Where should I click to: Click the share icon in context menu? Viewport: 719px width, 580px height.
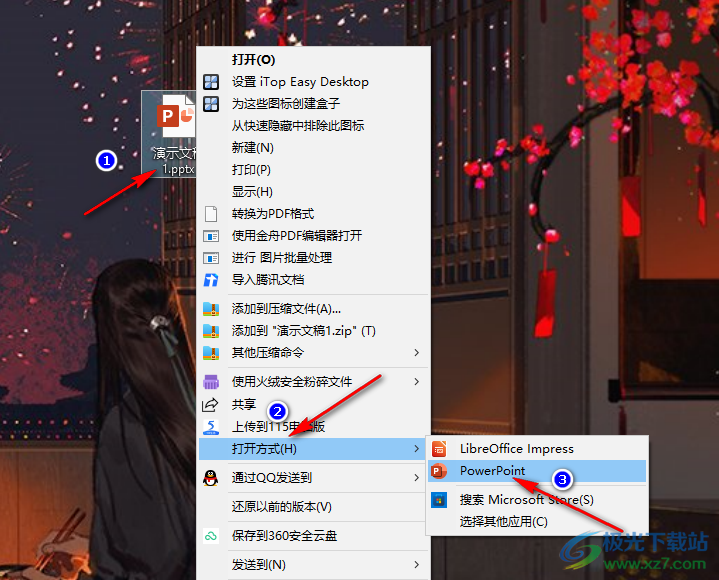tap(211, 404)
